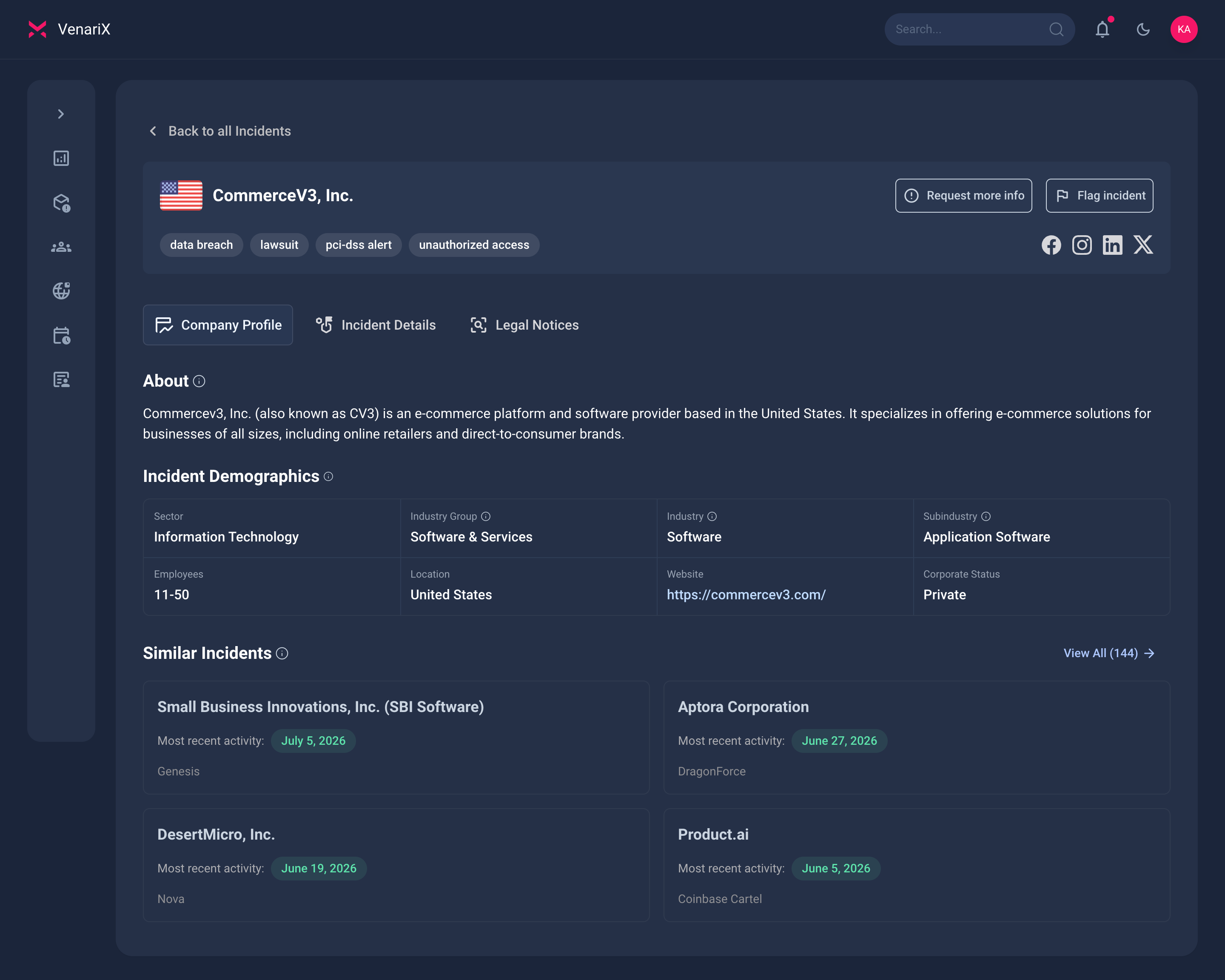Select the pci-dss alert tag
This screenshot has height=980, width=1225.
[x=359, y=245]
